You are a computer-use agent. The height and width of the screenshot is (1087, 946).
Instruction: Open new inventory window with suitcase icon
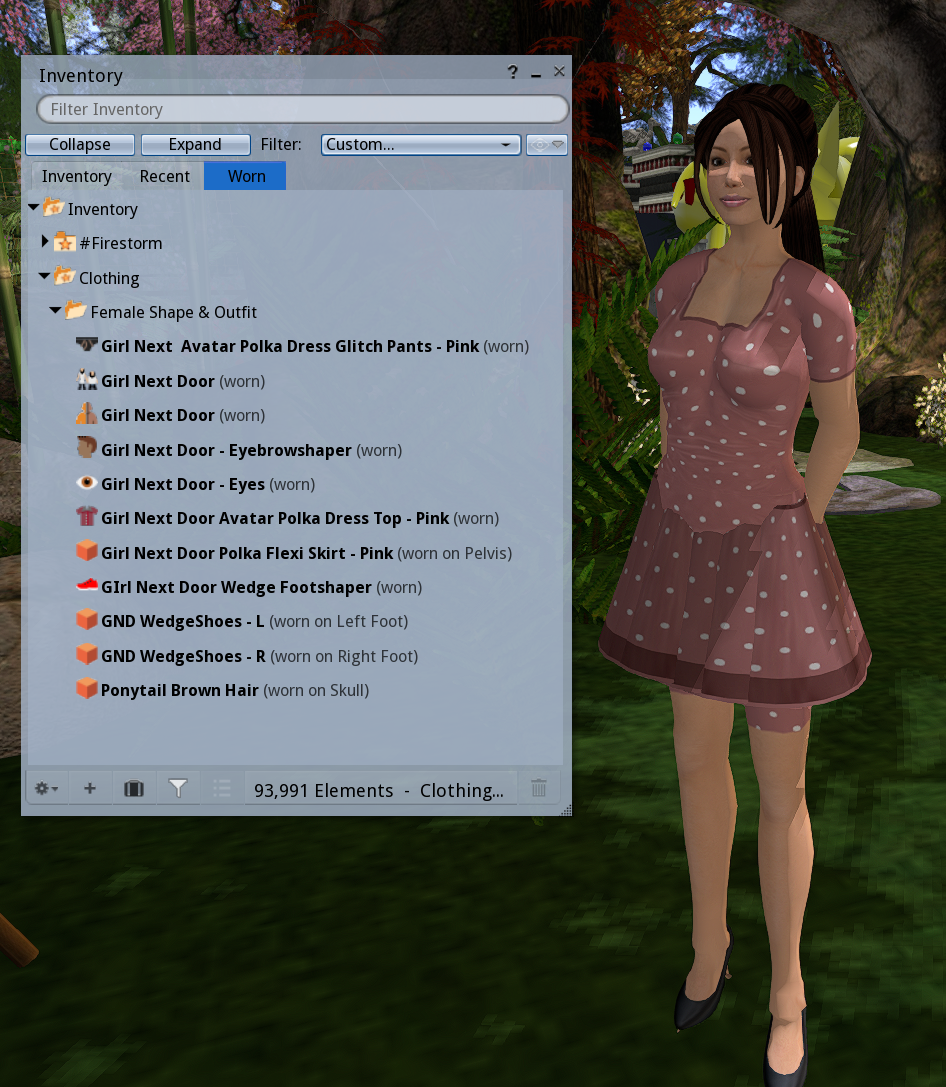click(134, 788)
